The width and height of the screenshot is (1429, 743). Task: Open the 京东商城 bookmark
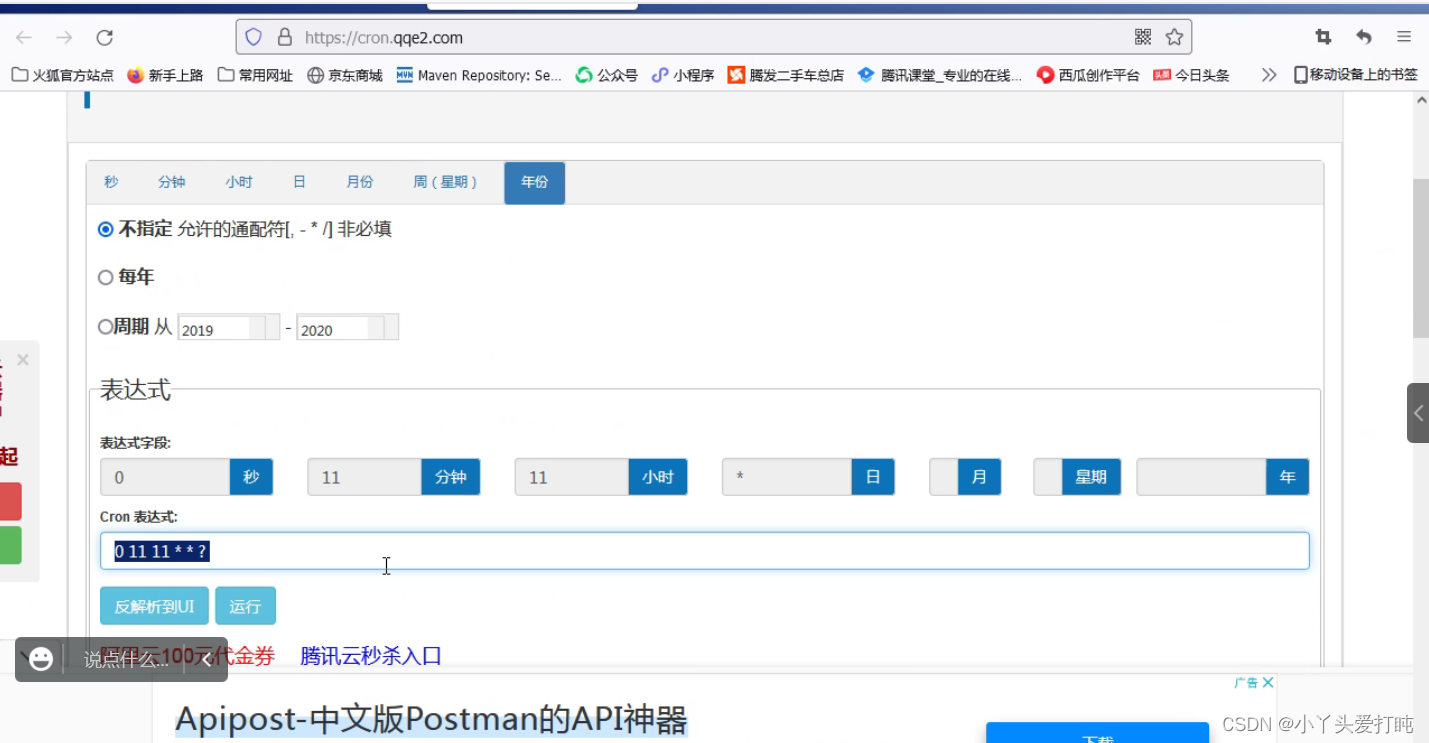[345, 75]
